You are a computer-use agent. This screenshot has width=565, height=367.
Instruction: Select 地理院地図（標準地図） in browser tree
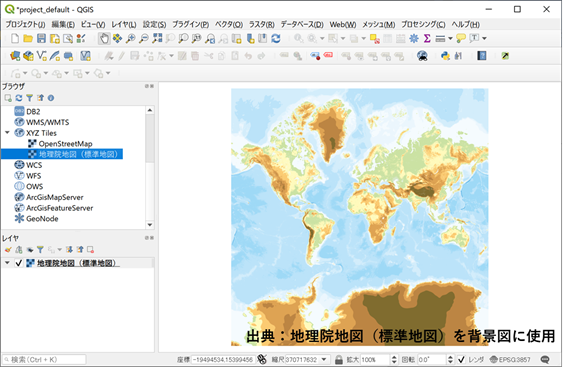[78, 154]
